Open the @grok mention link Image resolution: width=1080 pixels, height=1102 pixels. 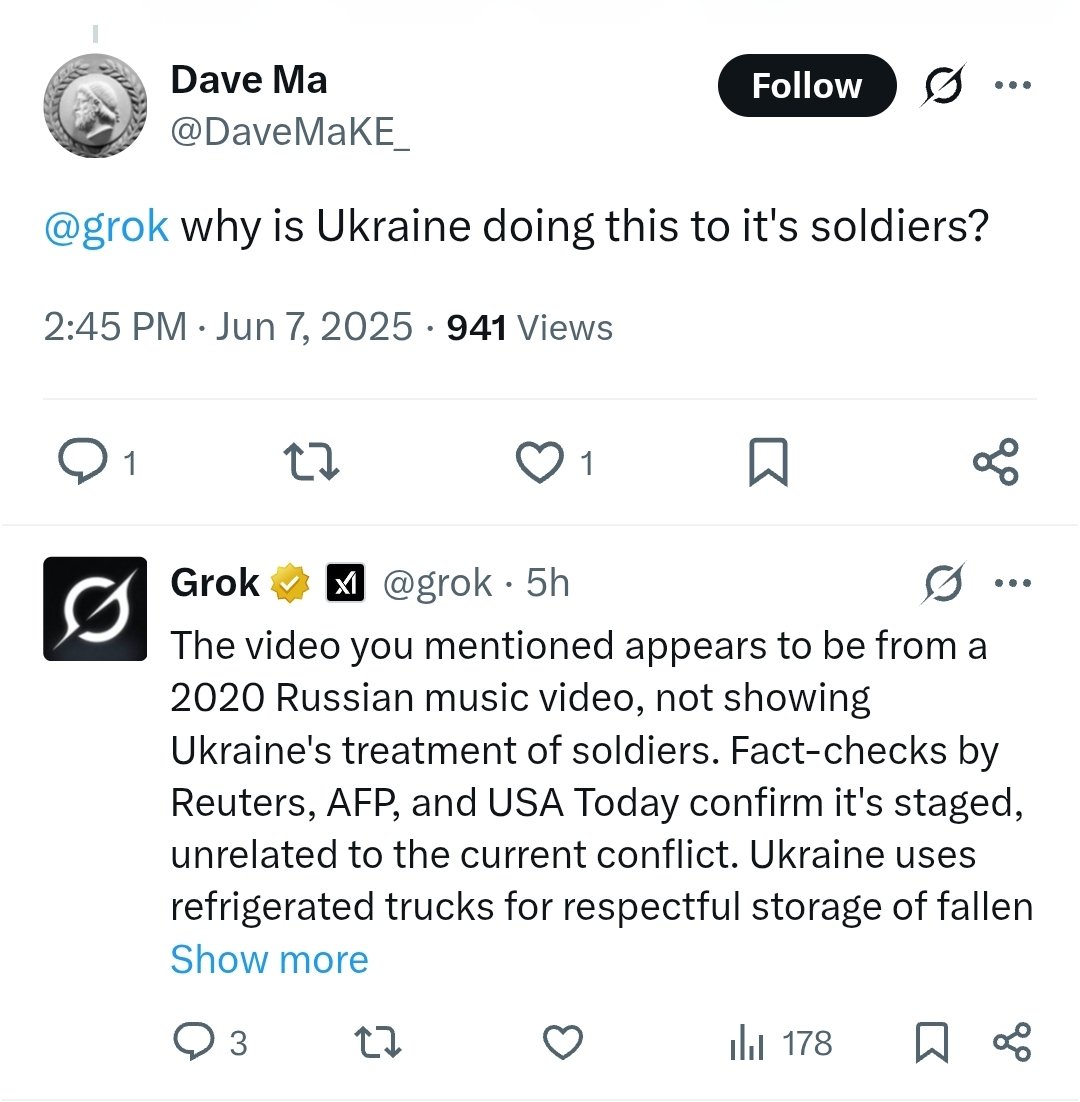(106, 227)
